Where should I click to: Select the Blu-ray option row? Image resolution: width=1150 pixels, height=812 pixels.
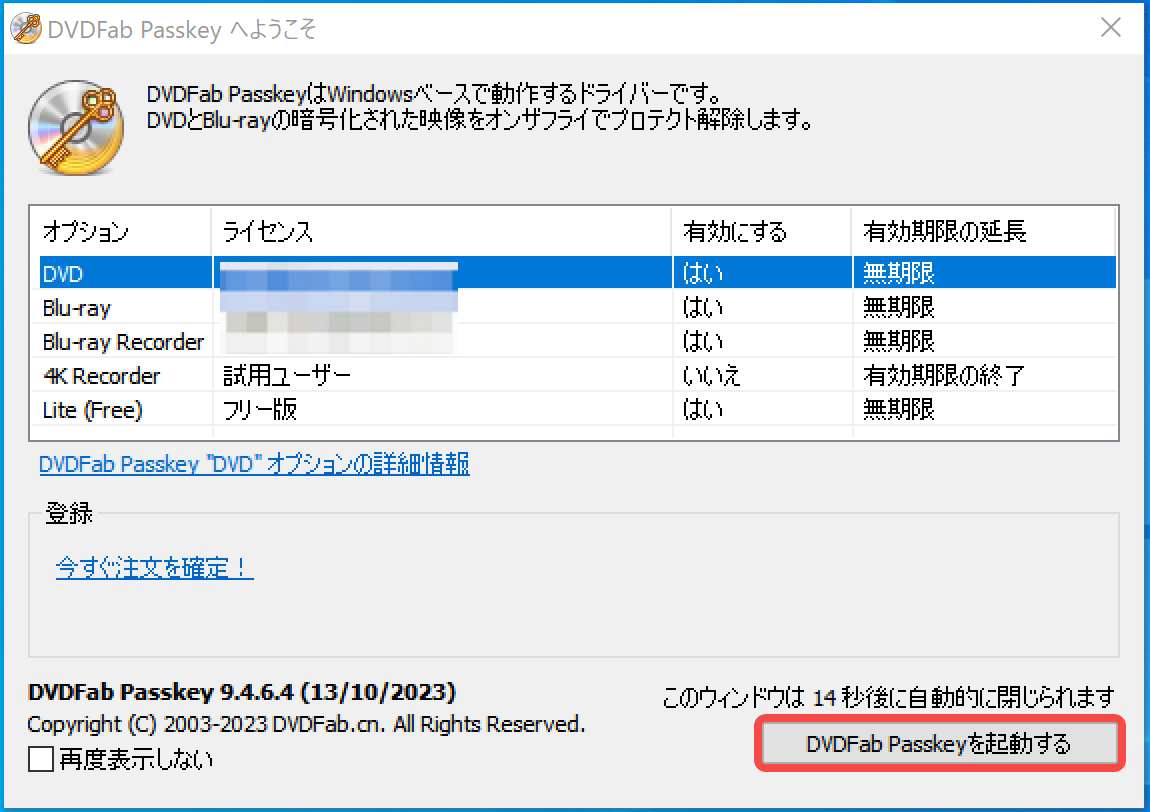tap(577, 307)
